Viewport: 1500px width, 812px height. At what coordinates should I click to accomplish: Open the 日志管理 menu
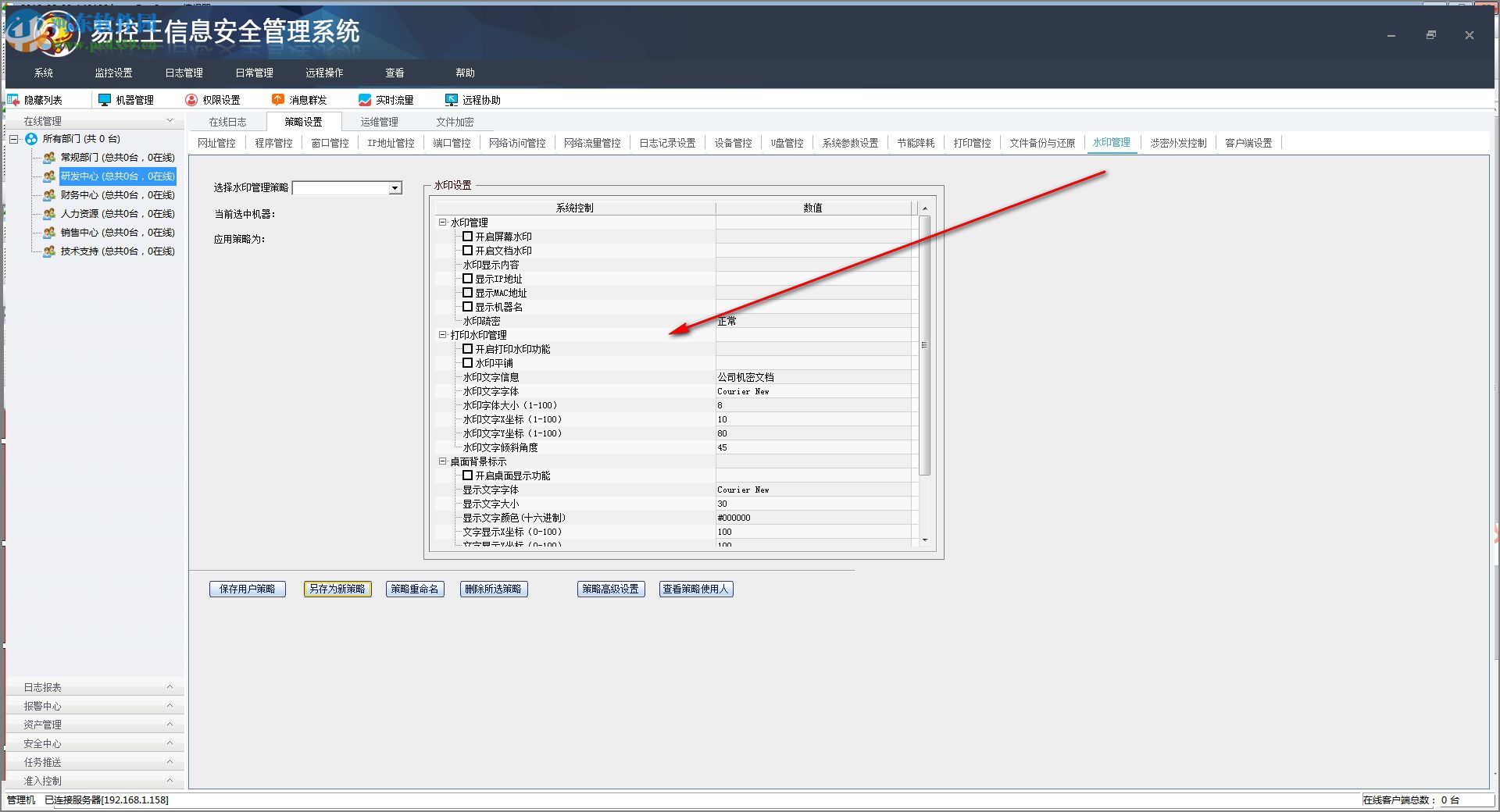(x=184, y=73)
